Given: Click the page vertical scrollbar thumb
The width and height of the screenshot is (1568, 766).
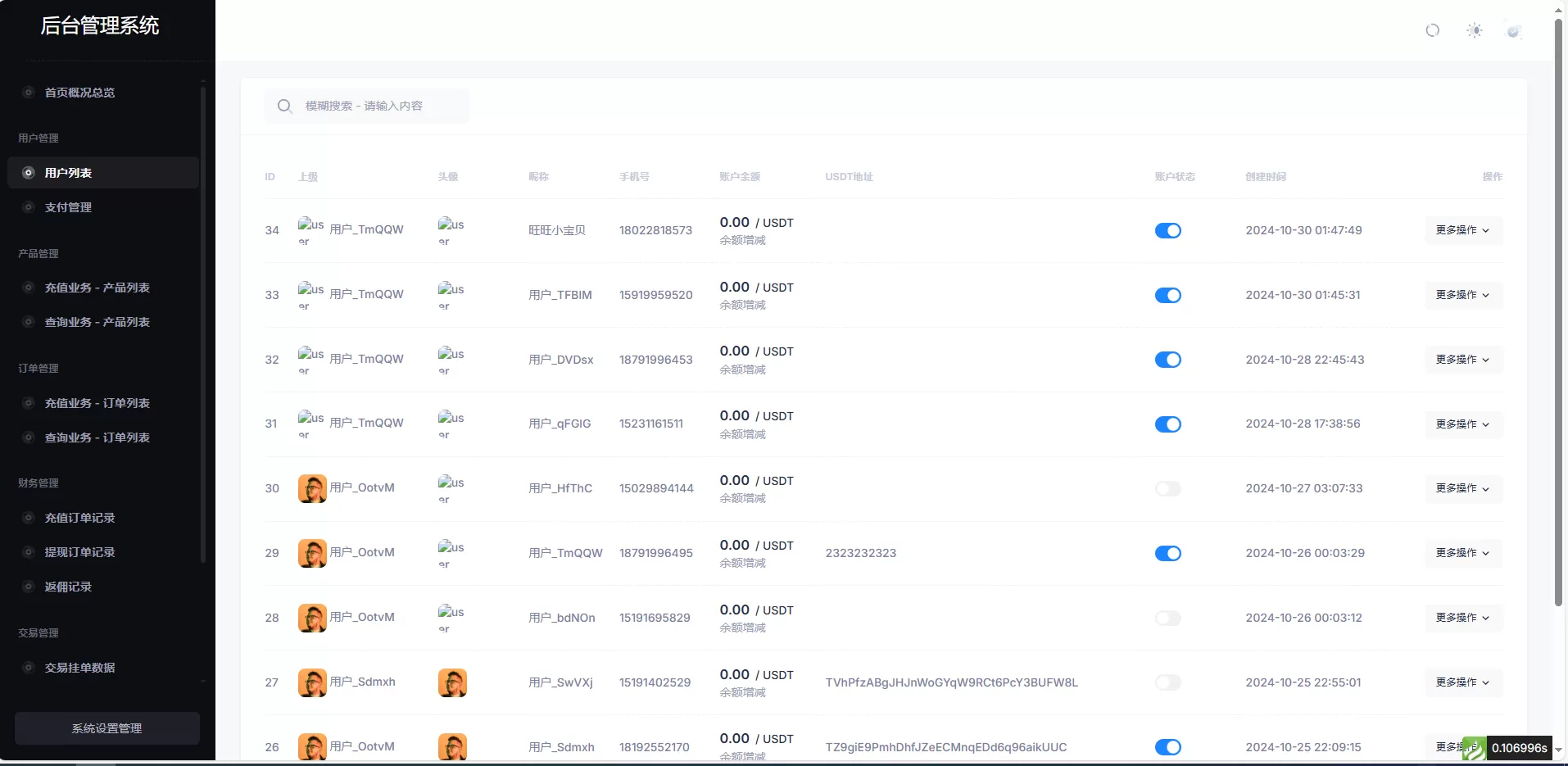Looking at the screenshot, I should tap(1558, 311).
